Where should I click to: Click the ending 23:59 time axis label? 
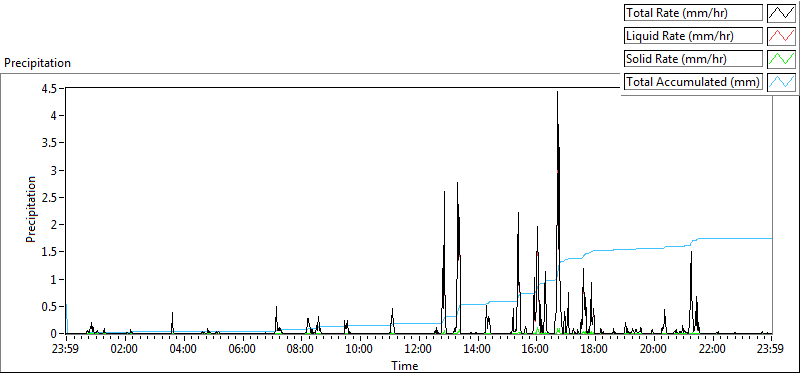click(771, 350)
